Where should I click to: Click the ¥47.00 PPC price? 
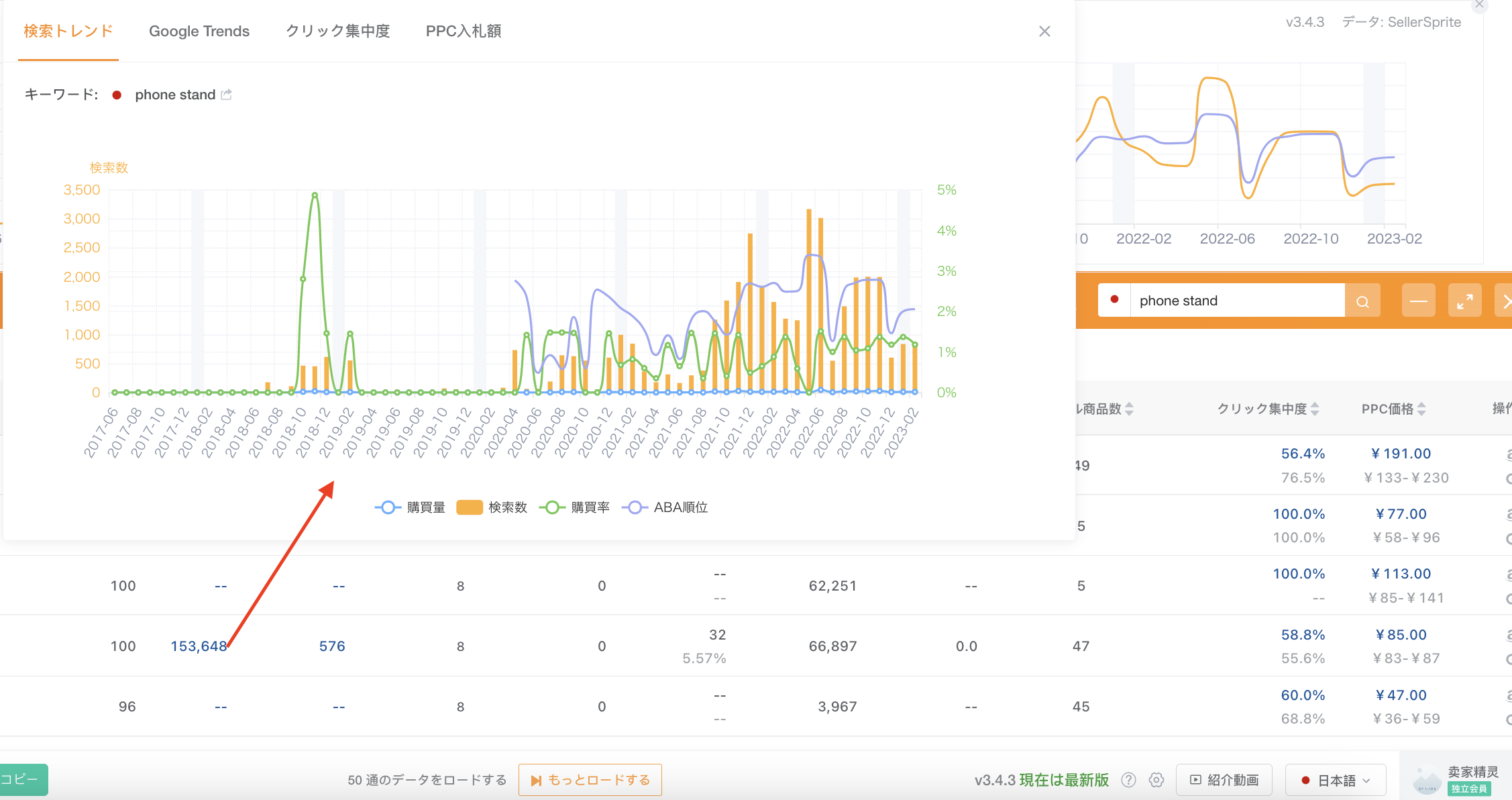[1401, 695]
